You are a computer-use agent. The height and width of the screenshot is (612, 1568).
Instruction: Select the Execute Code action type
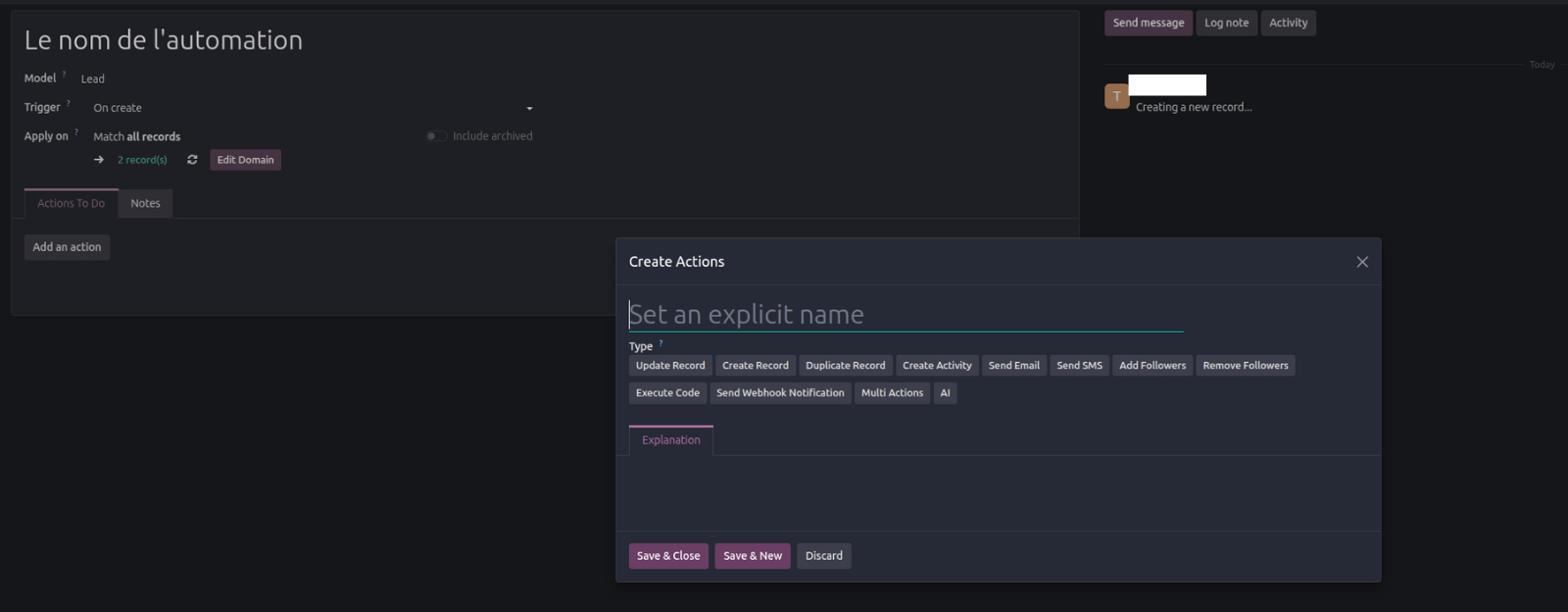coord(667,393)
